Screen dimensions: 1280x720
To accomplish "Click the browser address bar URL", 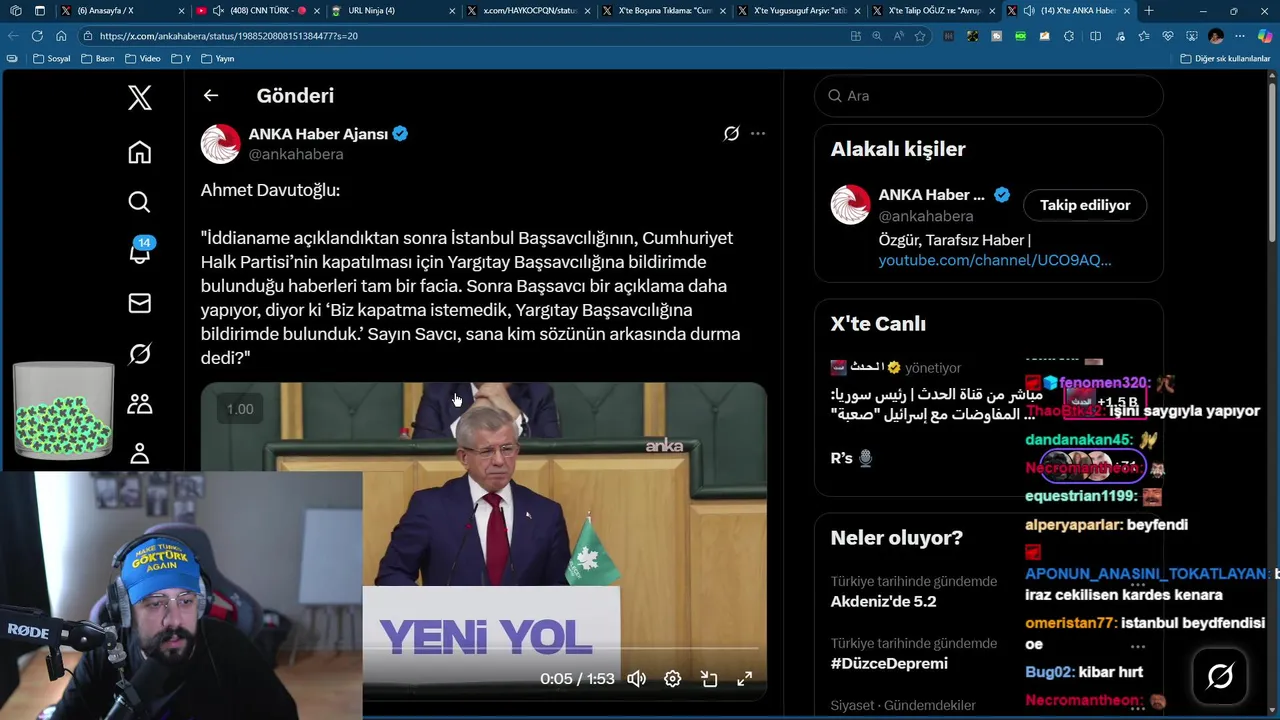I will (229, 36).
